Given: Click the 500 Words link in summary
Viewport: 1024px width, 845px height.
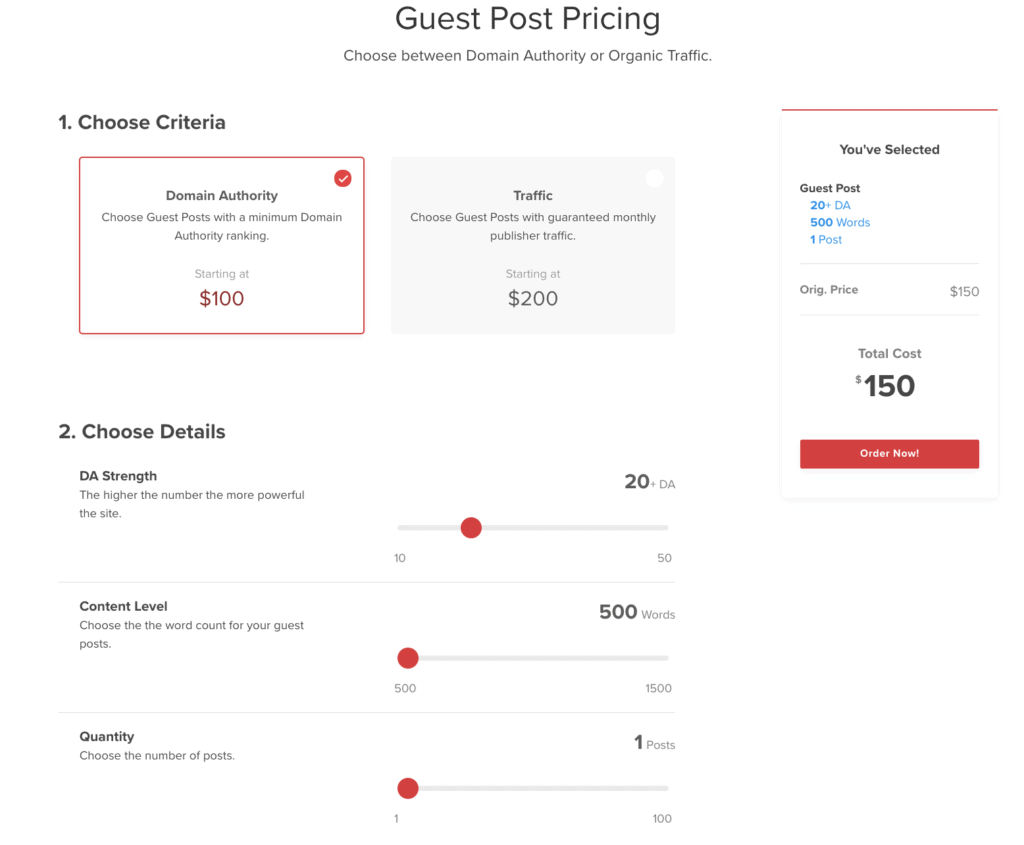Looking at the screenshot, I should [840, 222].
